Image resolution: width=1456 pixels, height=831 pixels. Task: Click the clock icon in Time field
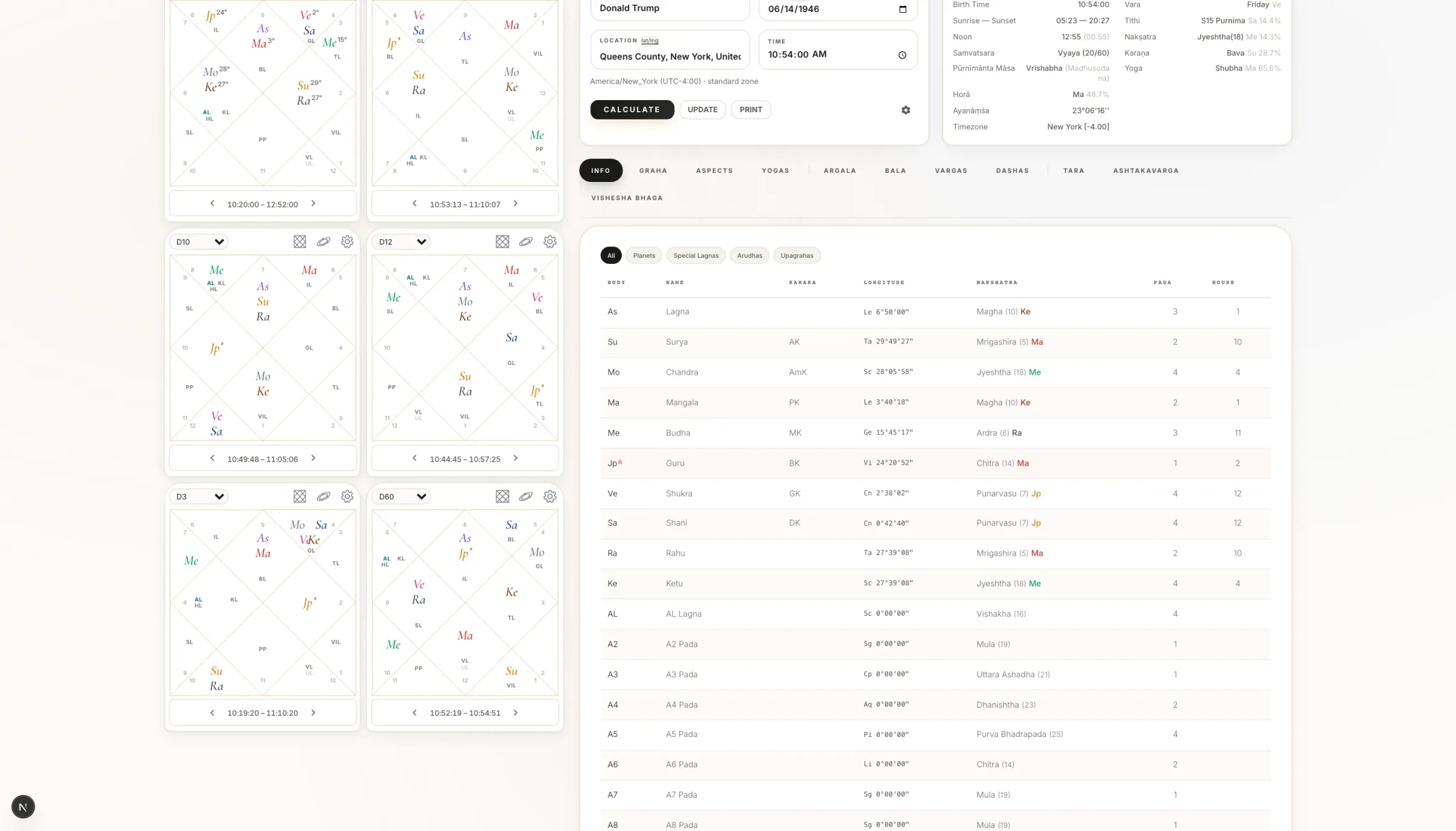(902, 55)
